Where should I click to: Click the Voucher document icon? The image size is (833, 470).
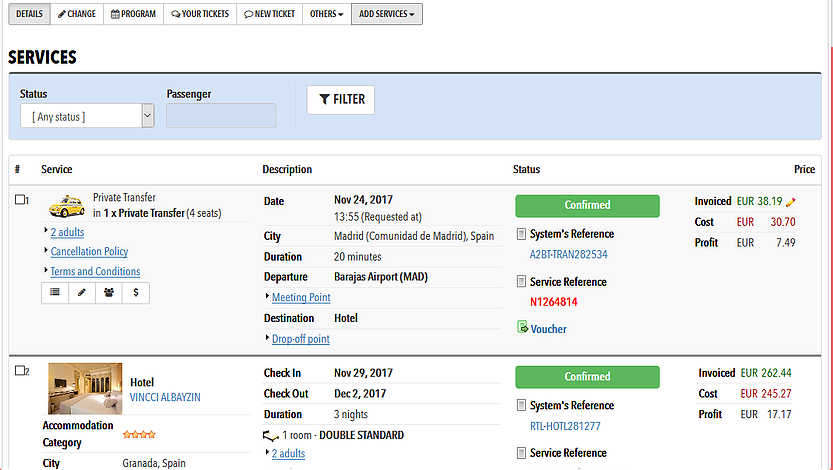pos(522,327)
